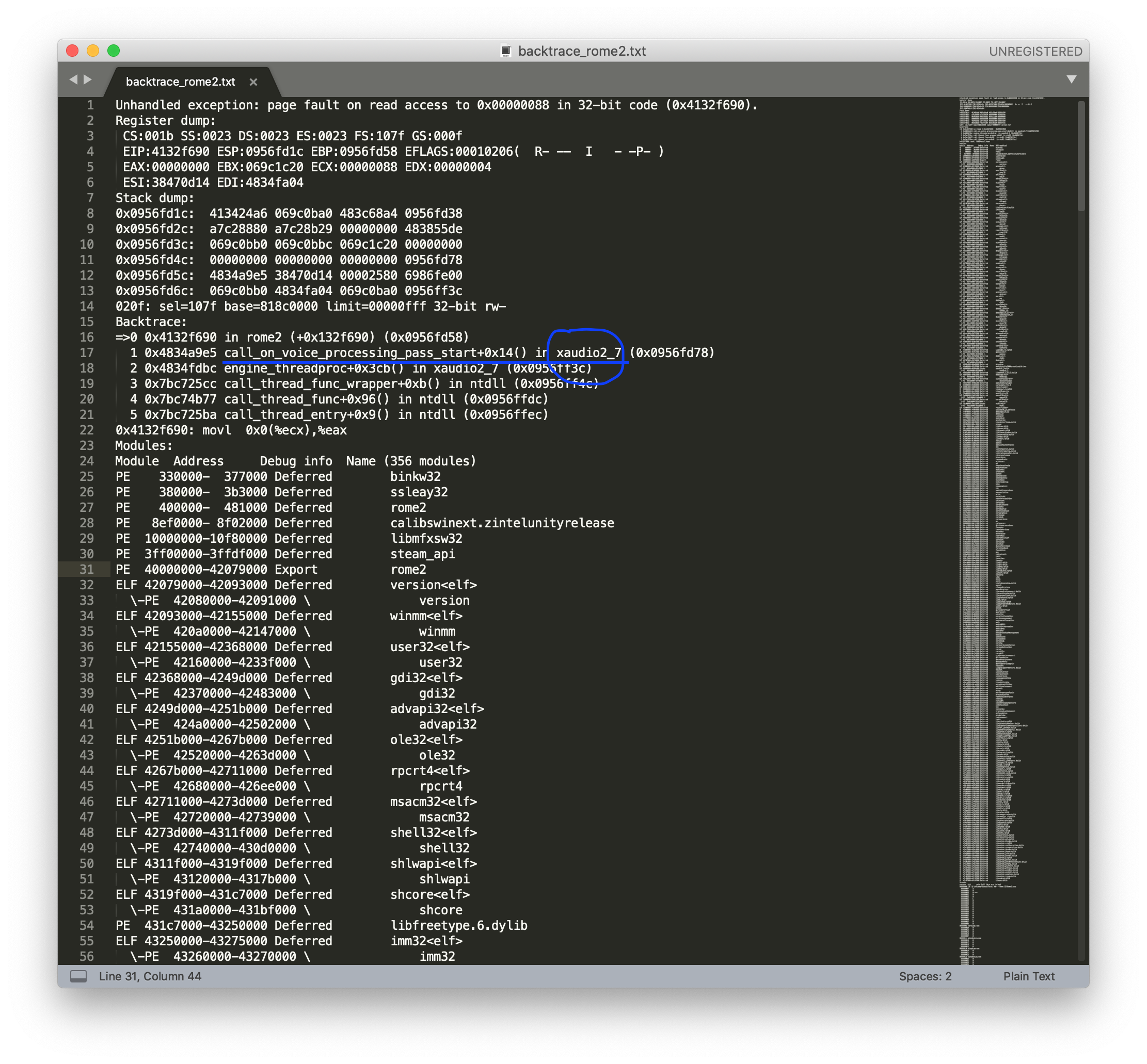Image resolution: width=1147 pixels, height=1064 pixels.
Task: Place cursor on the Backtrace: line
Action: point(151,321)
